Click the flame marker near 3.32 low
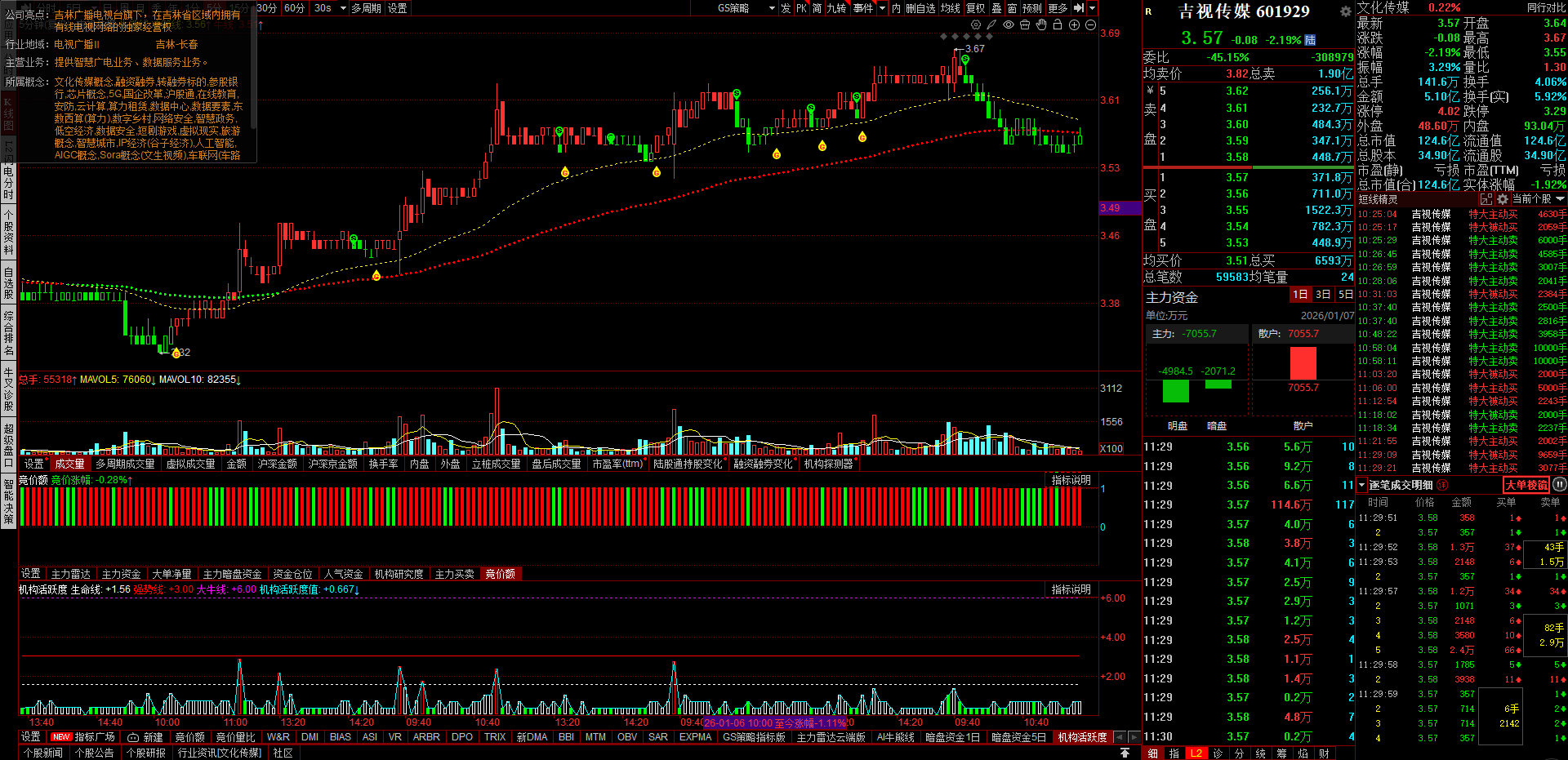The width and height of the screenshot is (1568, 760). coord(176,353)
